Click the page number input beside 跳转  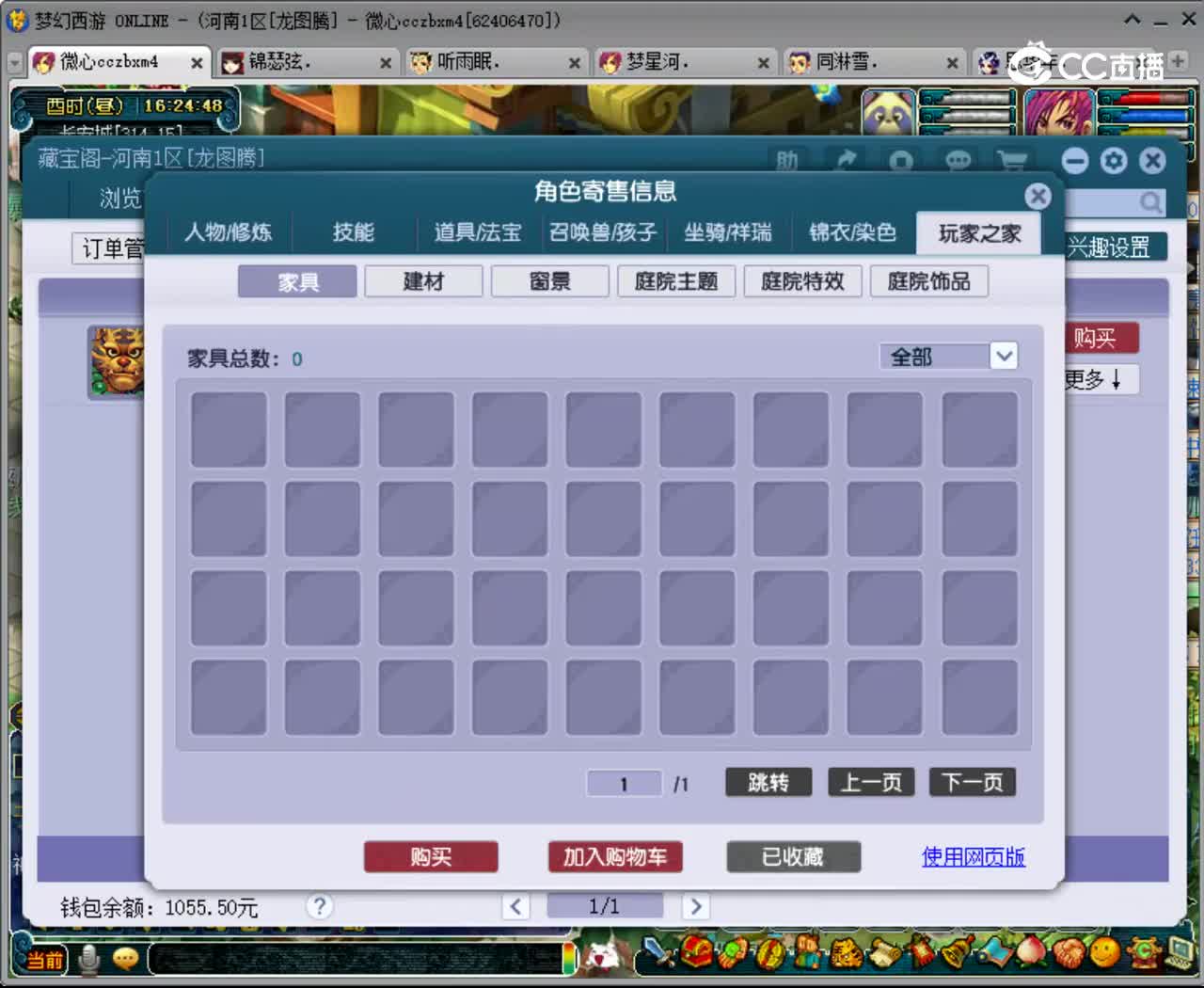(624, 783)
